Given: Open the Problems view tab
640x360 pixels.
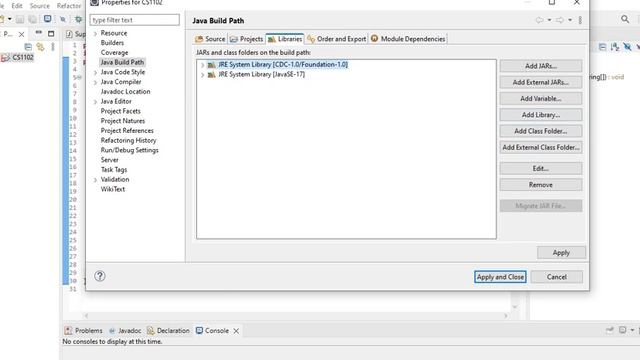Looking at the screenshot, I should click(x=84, y=330).
